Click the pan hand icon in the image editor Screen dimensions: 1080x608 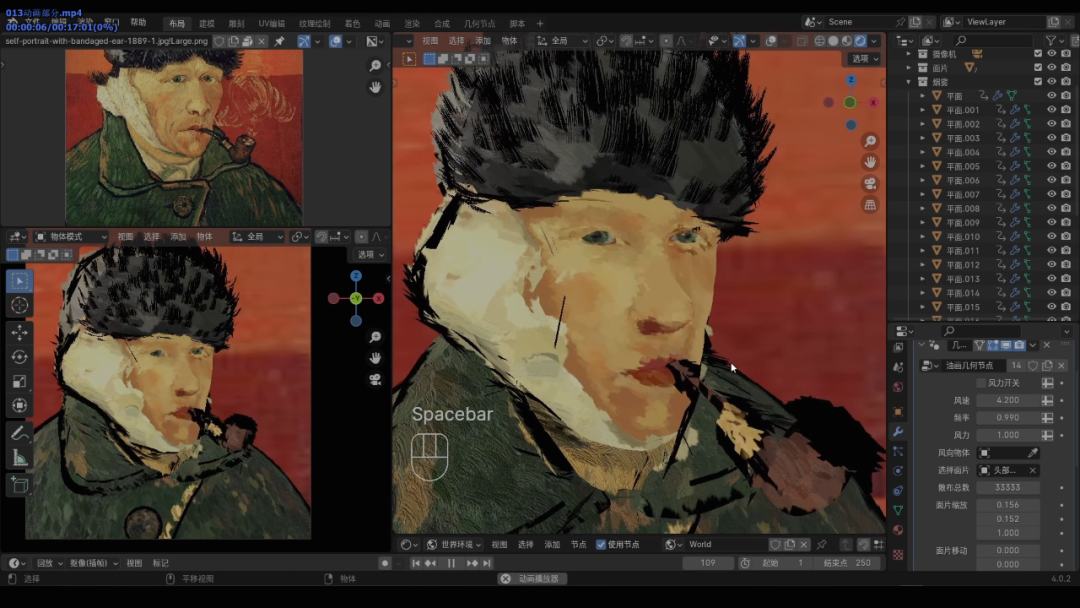point(375,87)
